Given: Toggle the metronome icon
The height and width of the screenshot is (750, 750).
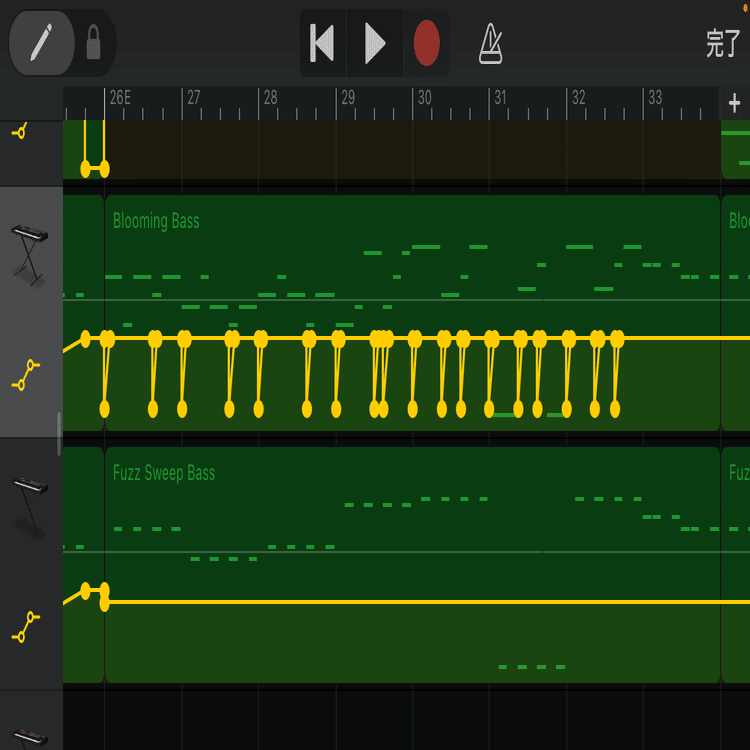Looking at the screenshot, I should click(x=490, y=43).
